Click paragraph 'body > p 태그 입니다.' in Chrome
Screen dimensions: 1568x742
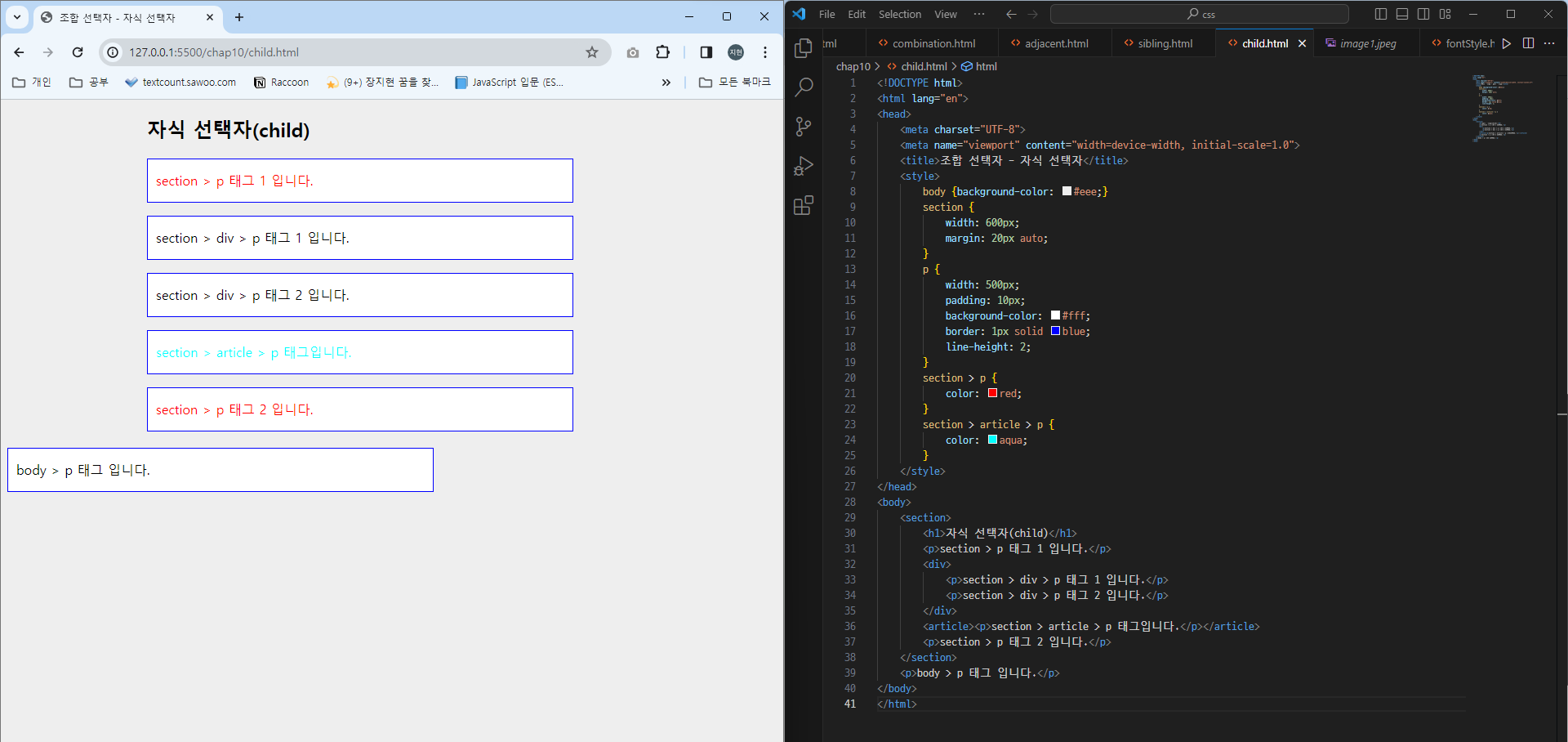[220, 470]
